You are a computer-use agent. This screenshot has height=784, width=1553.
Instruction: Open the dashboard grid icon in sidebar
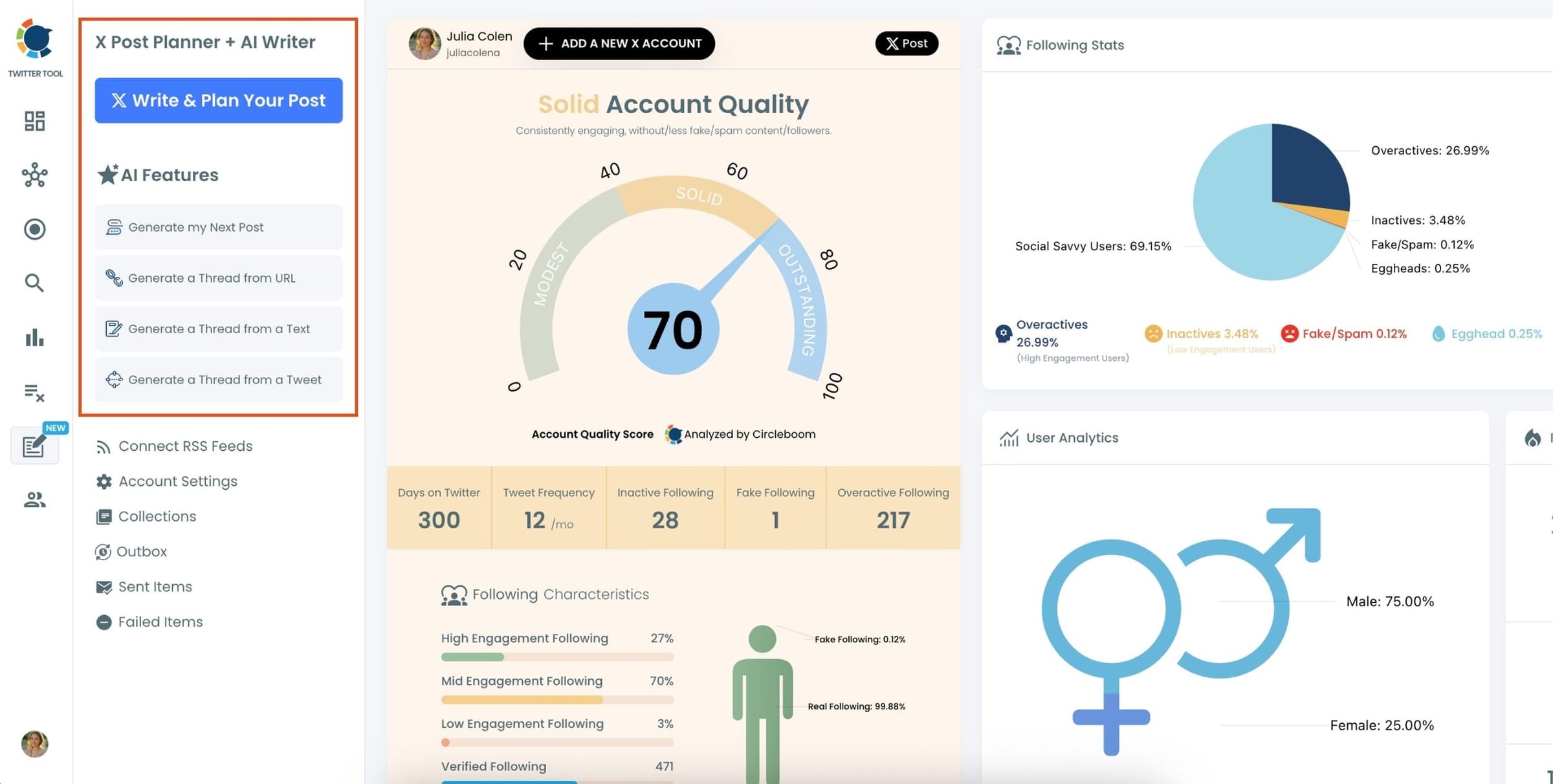pyautogui.click(x=34, y=121)
